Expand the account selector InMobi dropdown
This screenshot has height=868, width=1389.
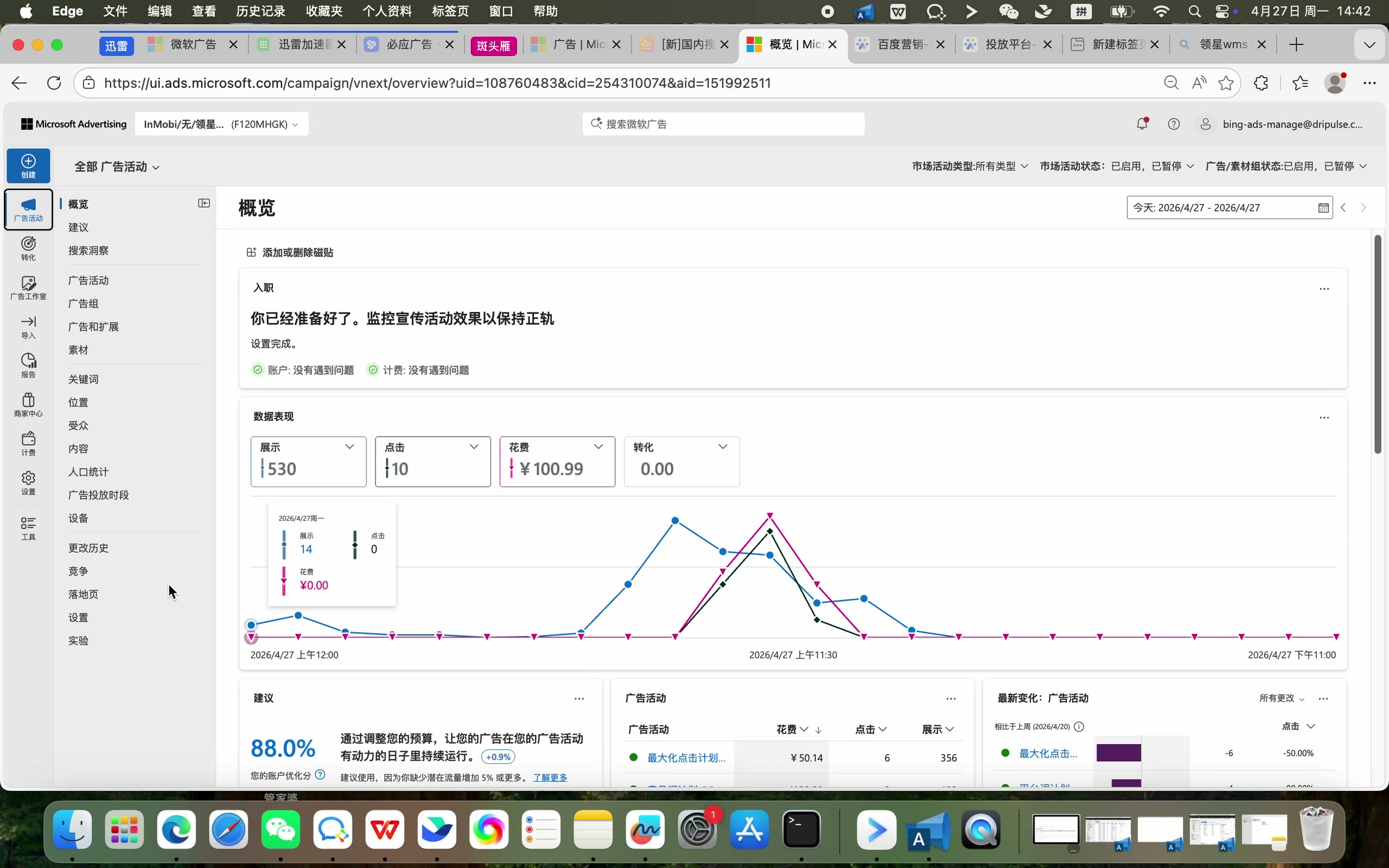tap(221, 124)
